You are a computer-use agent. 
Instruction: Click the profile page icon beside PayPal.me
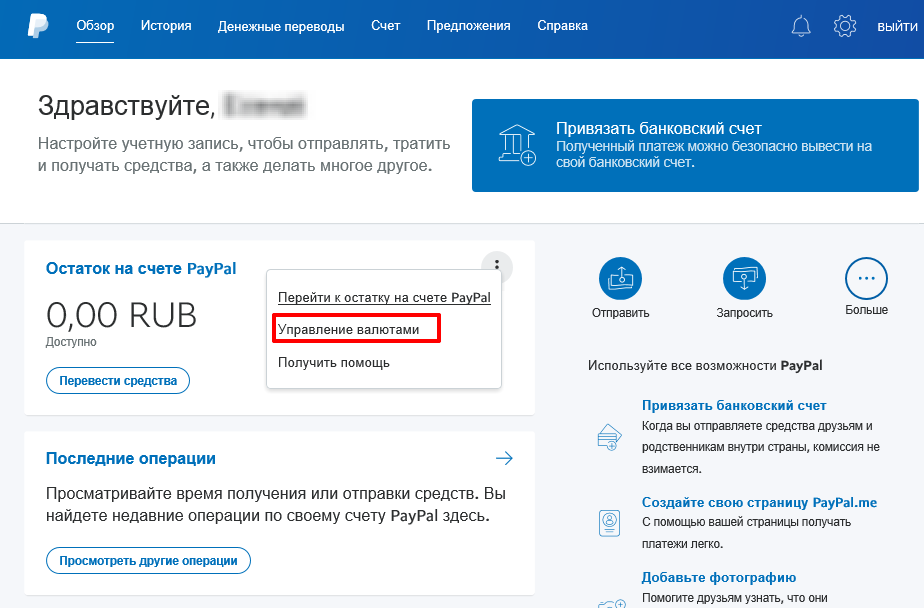609,523
